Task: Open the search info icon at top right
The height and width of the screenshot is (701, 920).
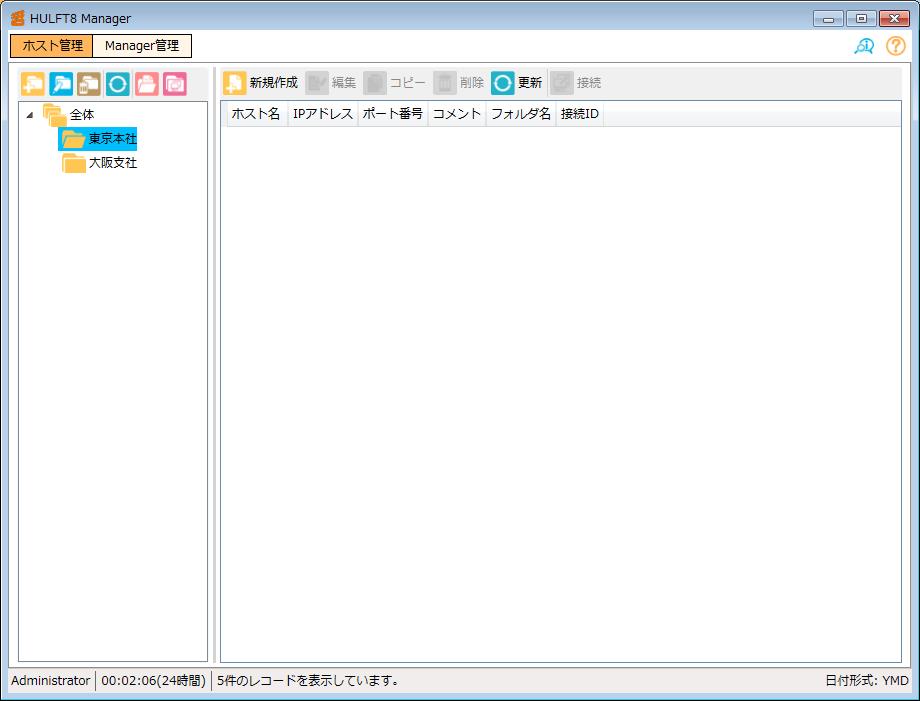Action: coord(864,46)
